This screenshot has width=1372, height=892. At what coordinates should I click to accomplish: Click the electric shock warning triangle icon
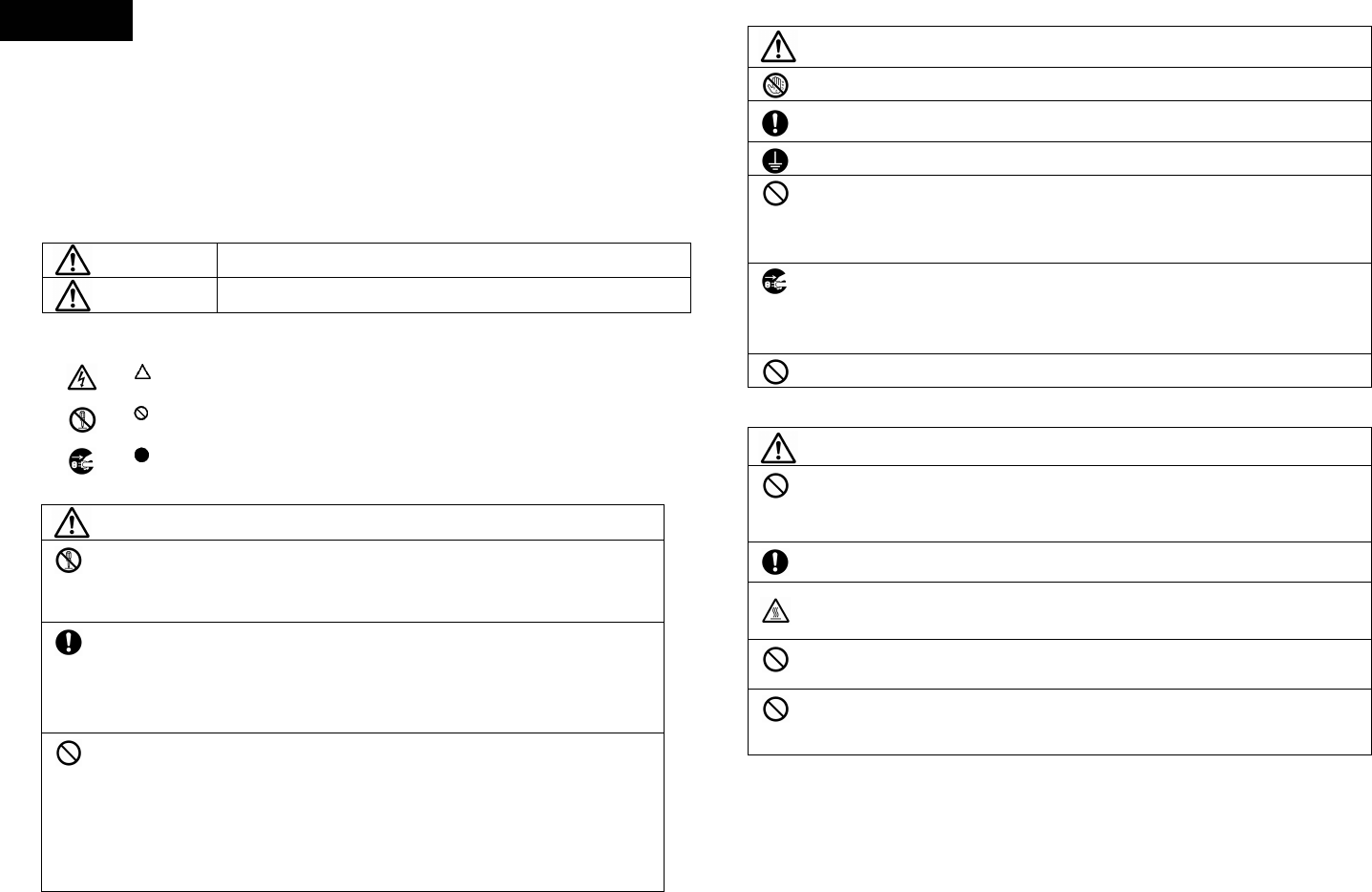click(x=82, y=378)
